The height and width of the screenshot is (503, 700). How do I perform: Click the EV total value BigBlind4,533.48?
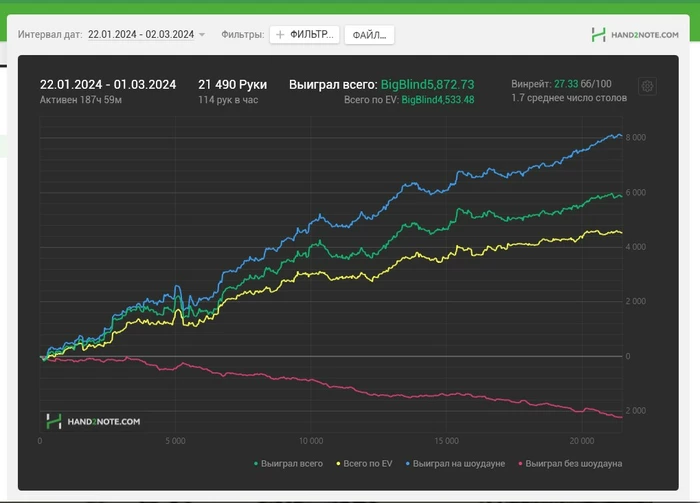(x=438, y=100)
